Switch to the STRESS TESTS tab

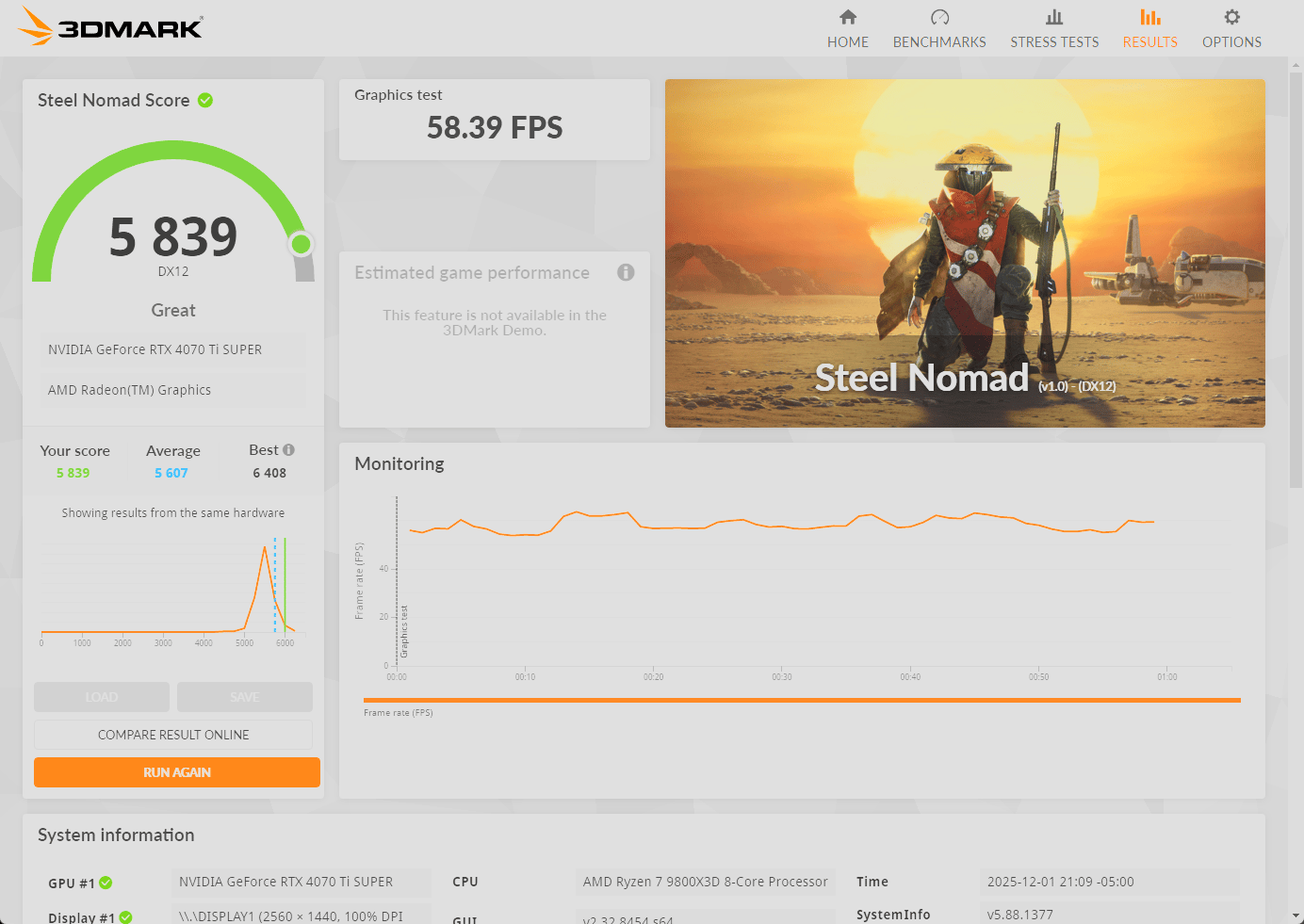(1054, 42)
